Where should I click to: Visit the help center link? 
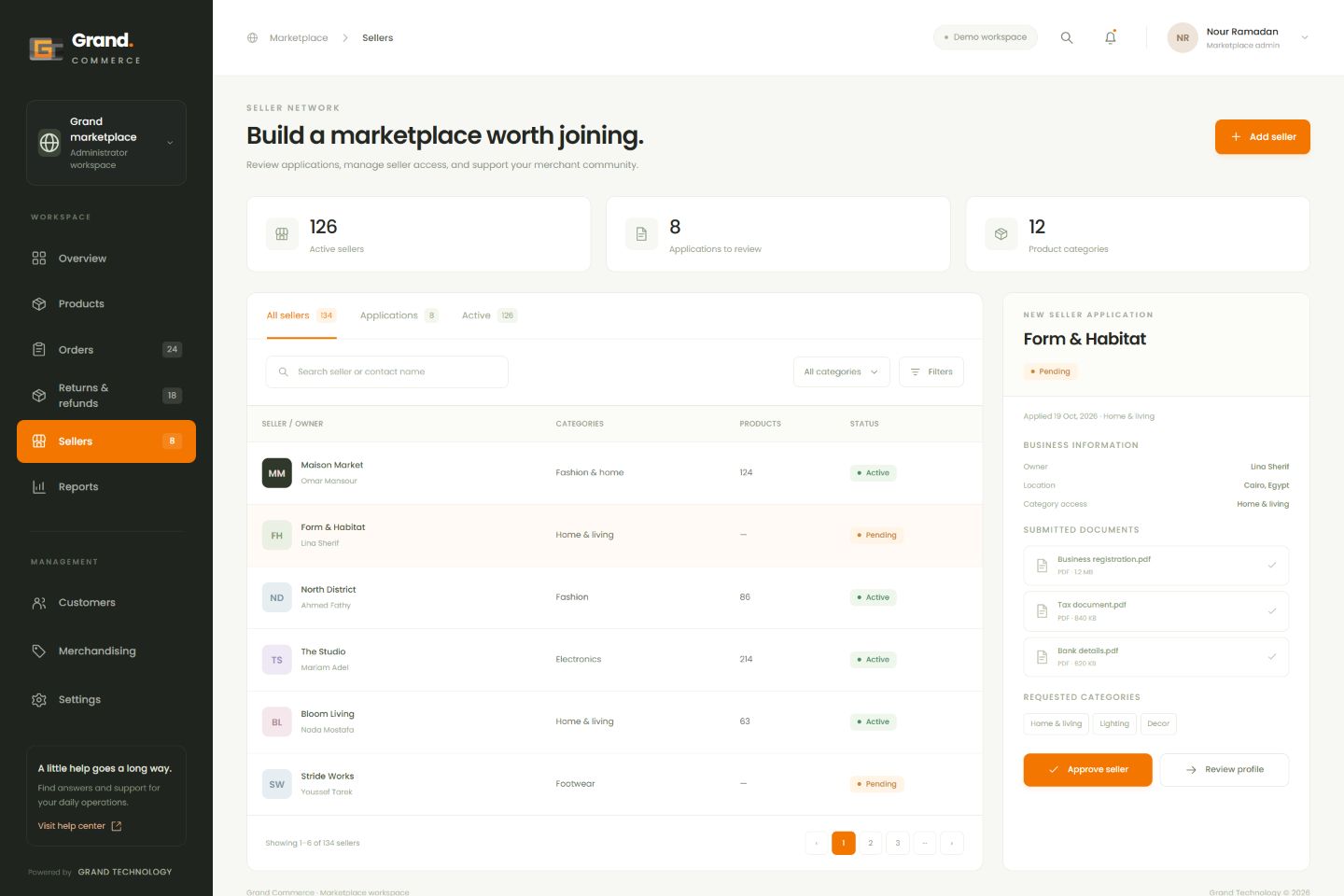[x=79, y=826]
